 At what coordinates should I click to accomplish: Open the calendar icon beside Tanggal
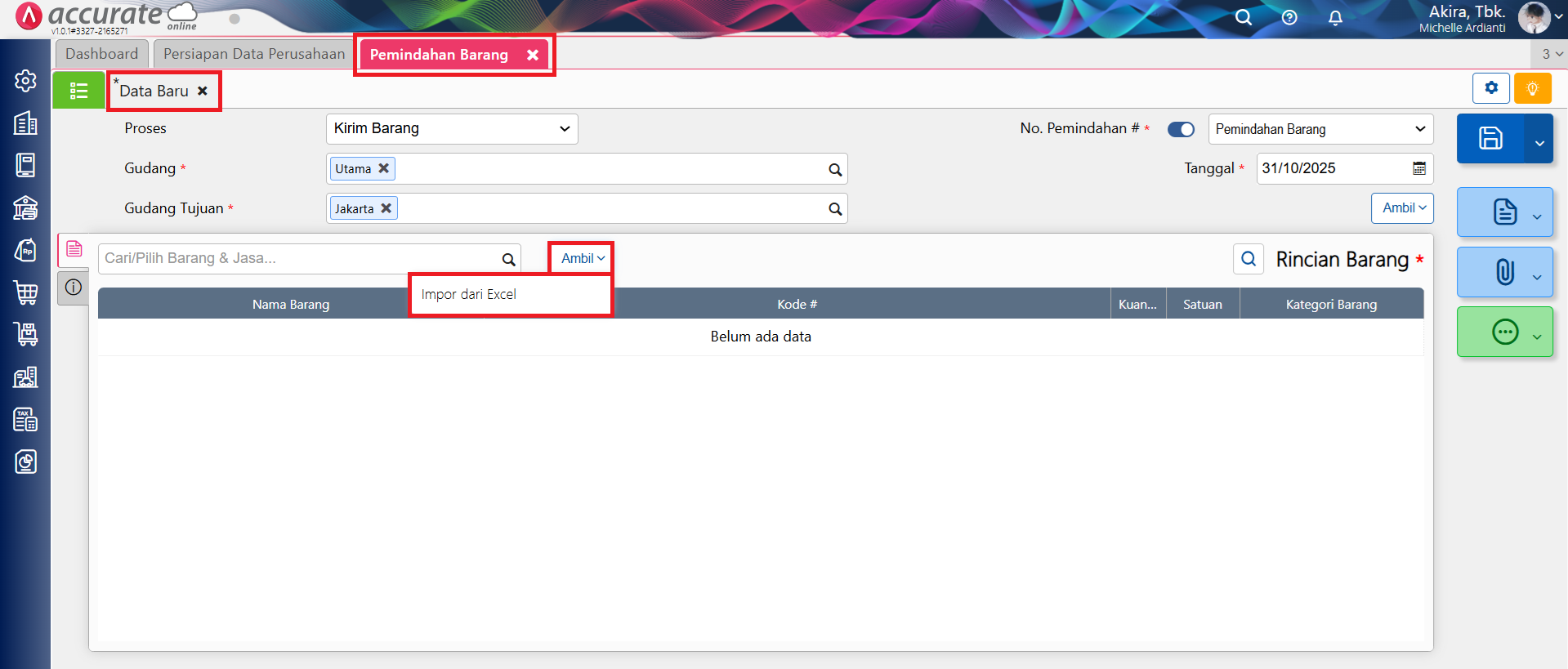pyautogui.click(x=1419, y=168)
